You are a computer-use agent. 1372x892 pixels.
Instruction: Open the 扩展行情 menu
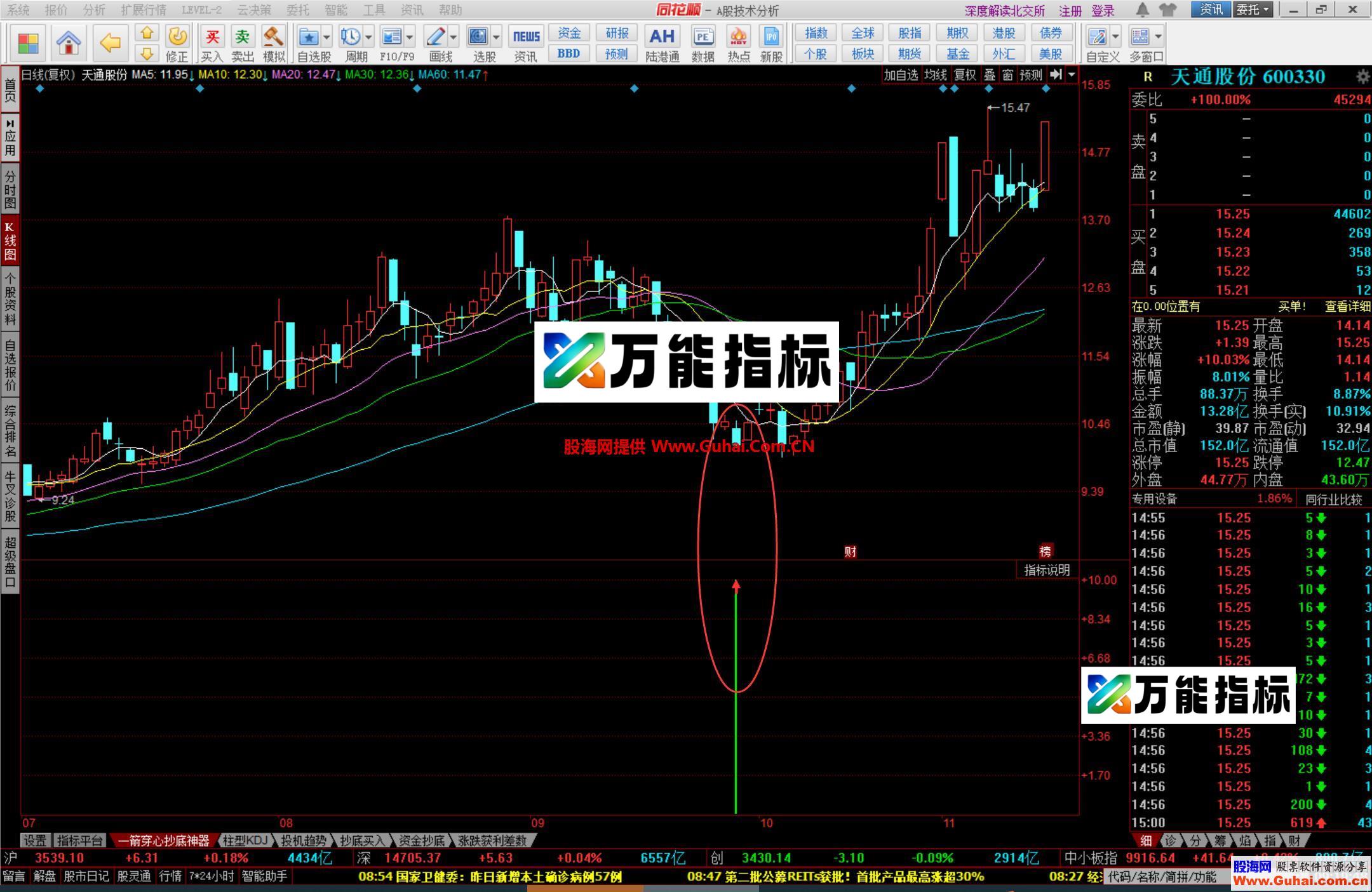point(144,10)
